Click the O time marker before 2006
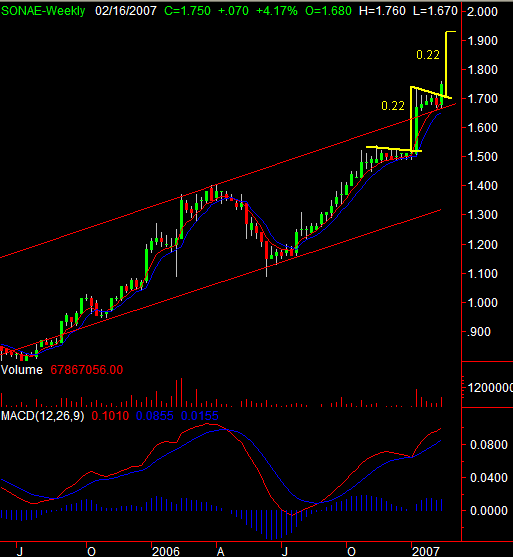Viewport: 513px width, 557px height. (91, 551)
